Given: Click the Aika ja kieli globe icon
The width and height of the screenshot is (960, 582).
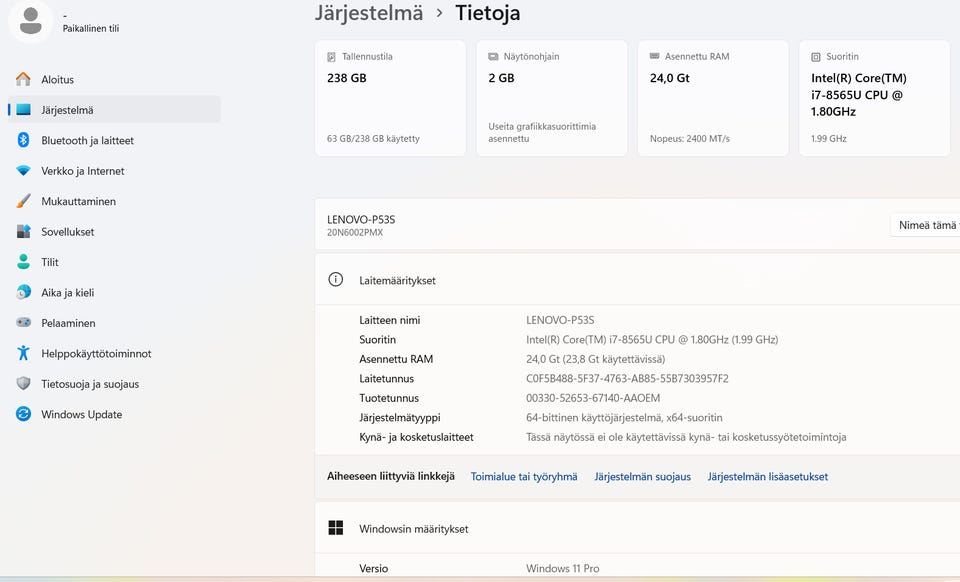Looking at the screenshot, I should click(x=24, y=293).
